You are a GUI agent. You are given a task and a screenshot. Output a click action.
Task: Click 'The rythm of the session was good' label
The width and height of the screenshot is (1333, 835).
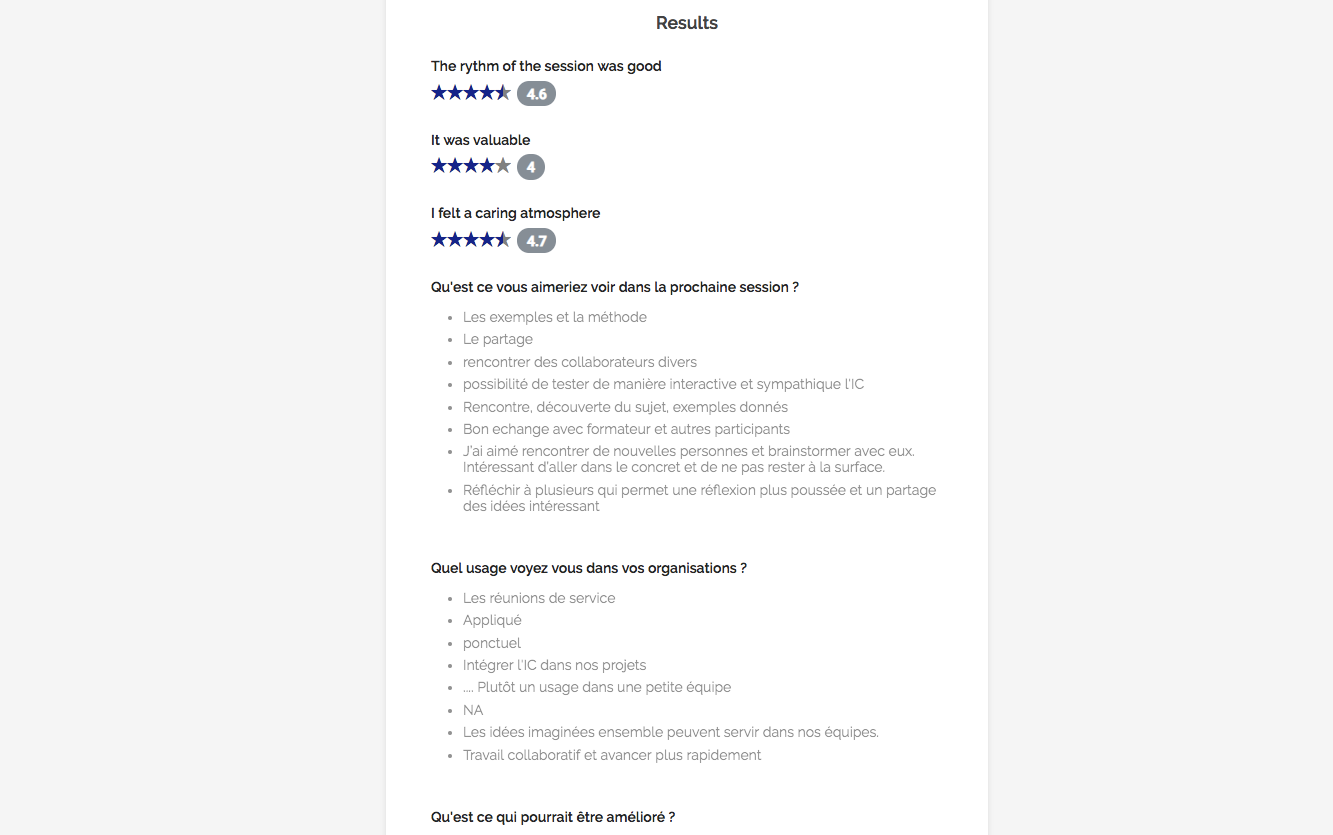[x=546, y=66]
